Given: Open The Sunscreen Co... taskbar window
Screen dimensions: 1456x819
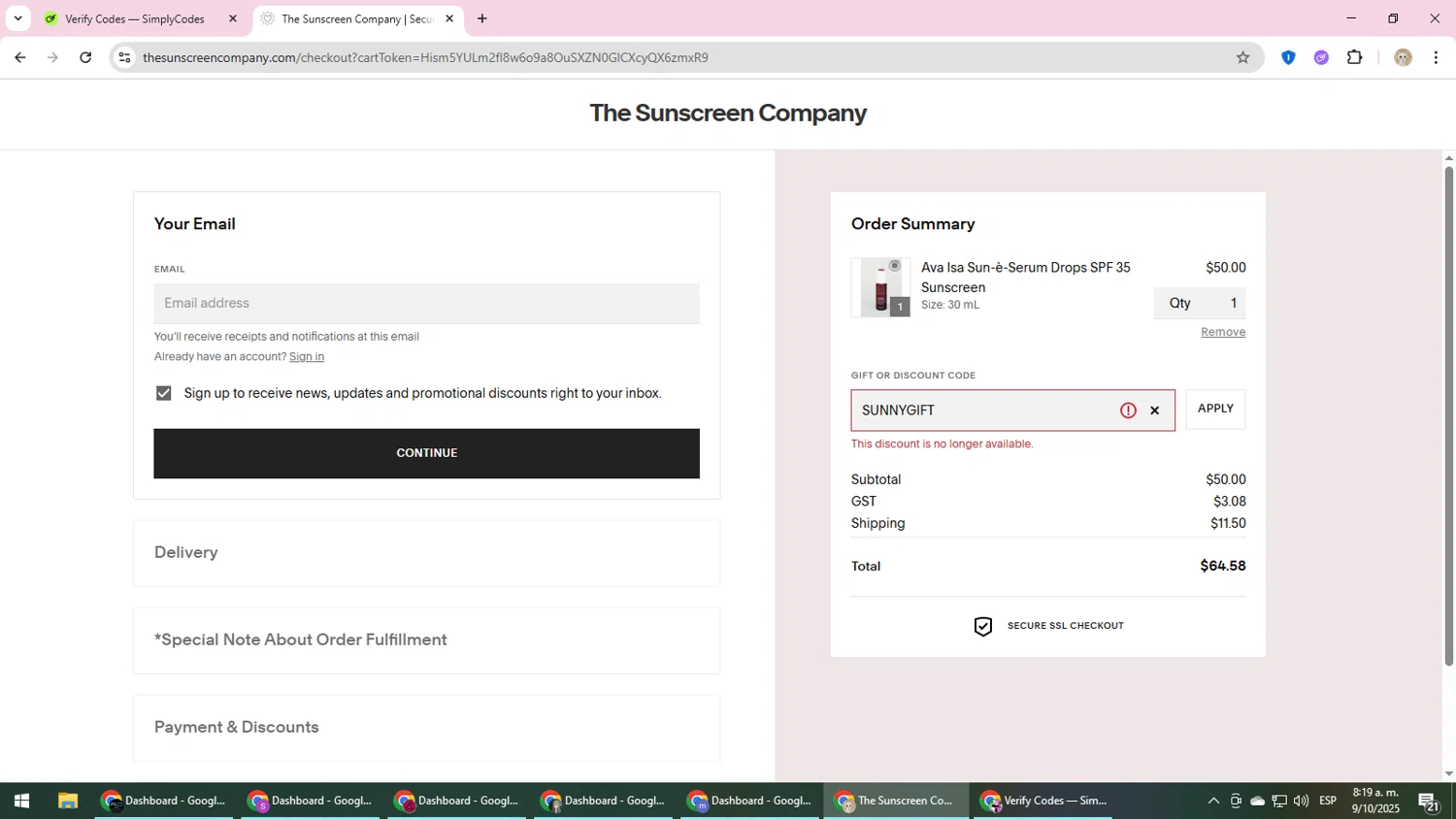Looking at the screenshot, I should pos(897,802).
